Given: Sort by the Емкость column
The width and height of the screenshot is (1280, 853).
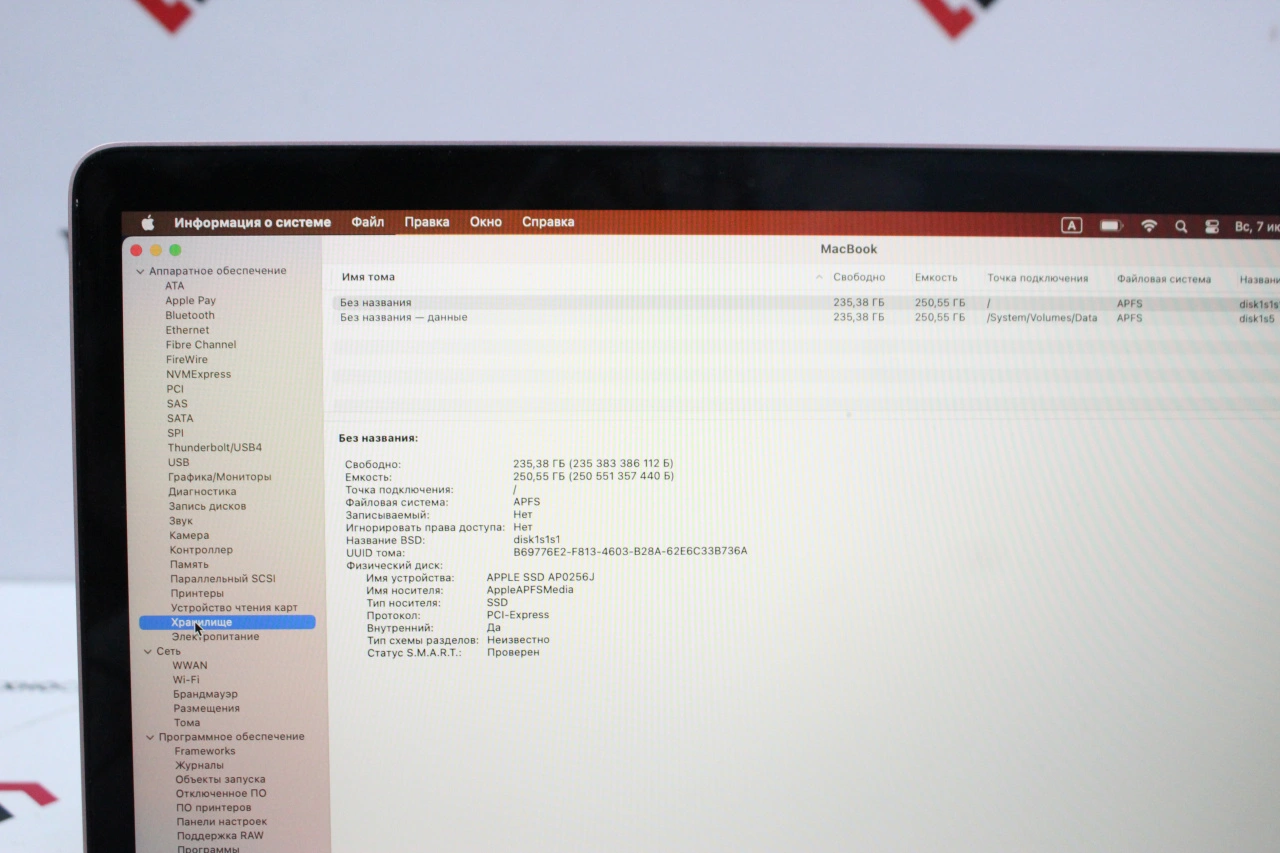Looking at the screenshot, I should click(x=936, y=277).
